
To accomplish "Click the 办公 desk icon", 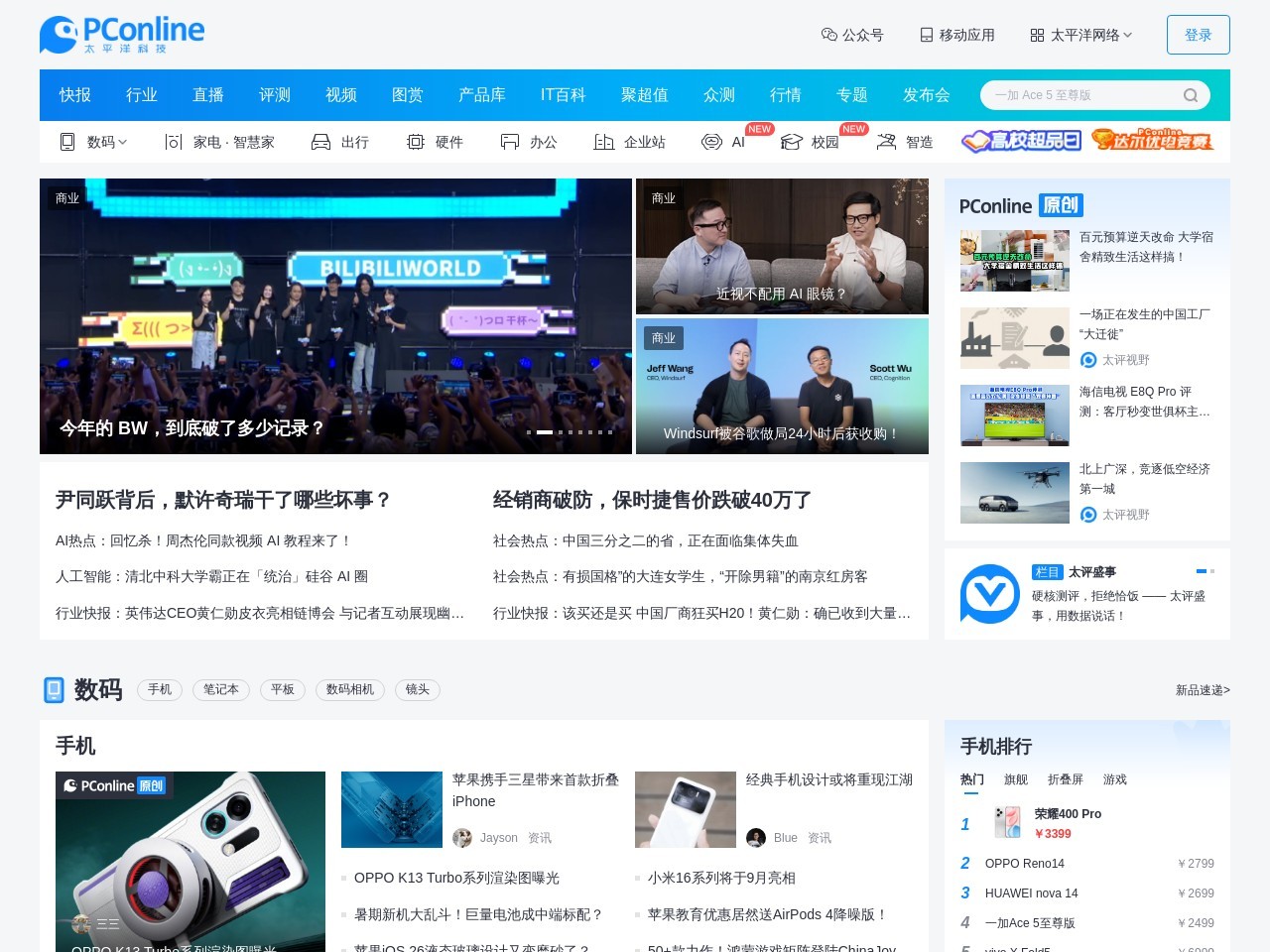I will 510,142.
